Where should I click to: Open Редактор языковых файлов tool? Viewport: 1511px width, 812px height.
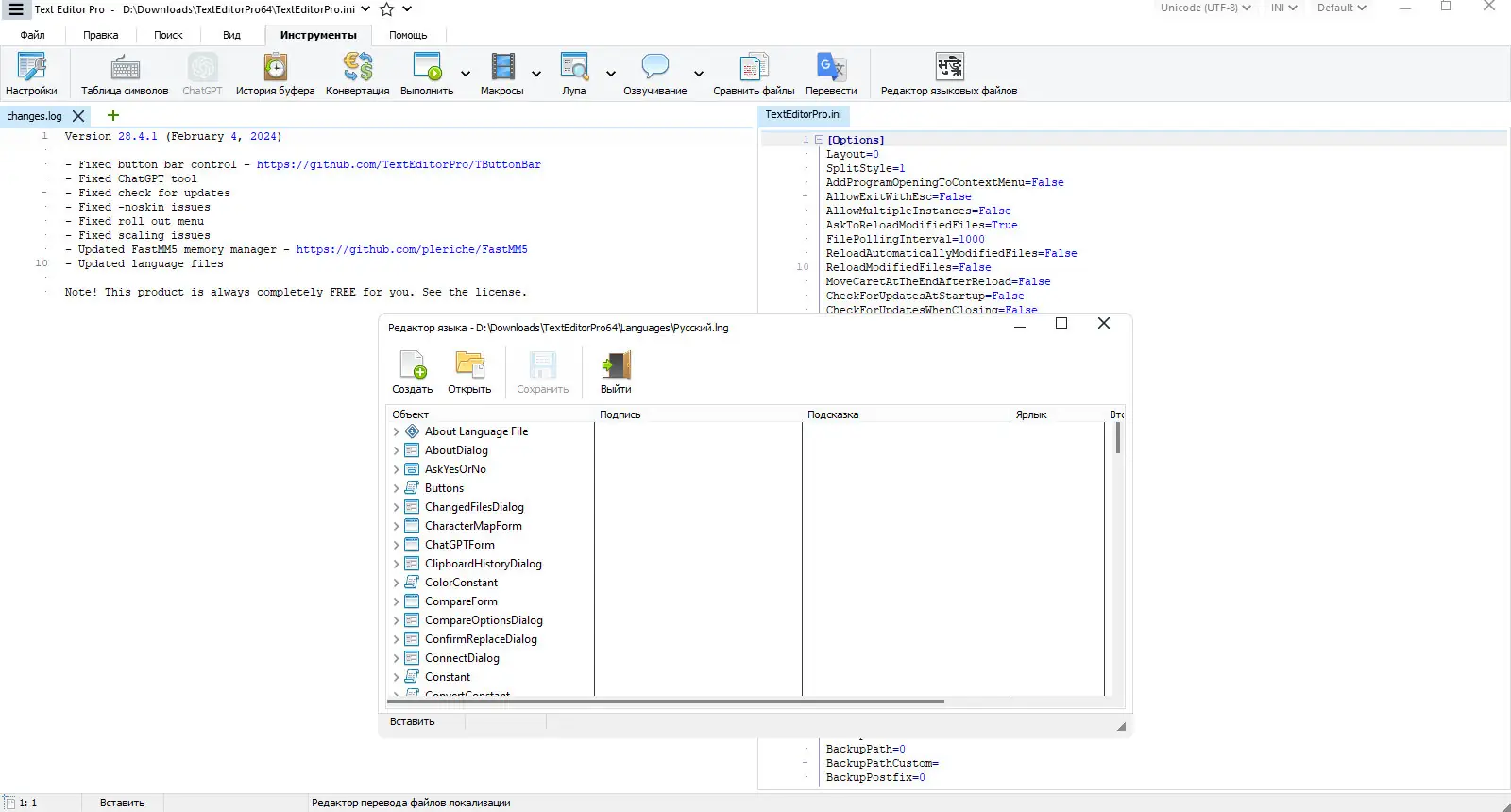pos(949,75)
